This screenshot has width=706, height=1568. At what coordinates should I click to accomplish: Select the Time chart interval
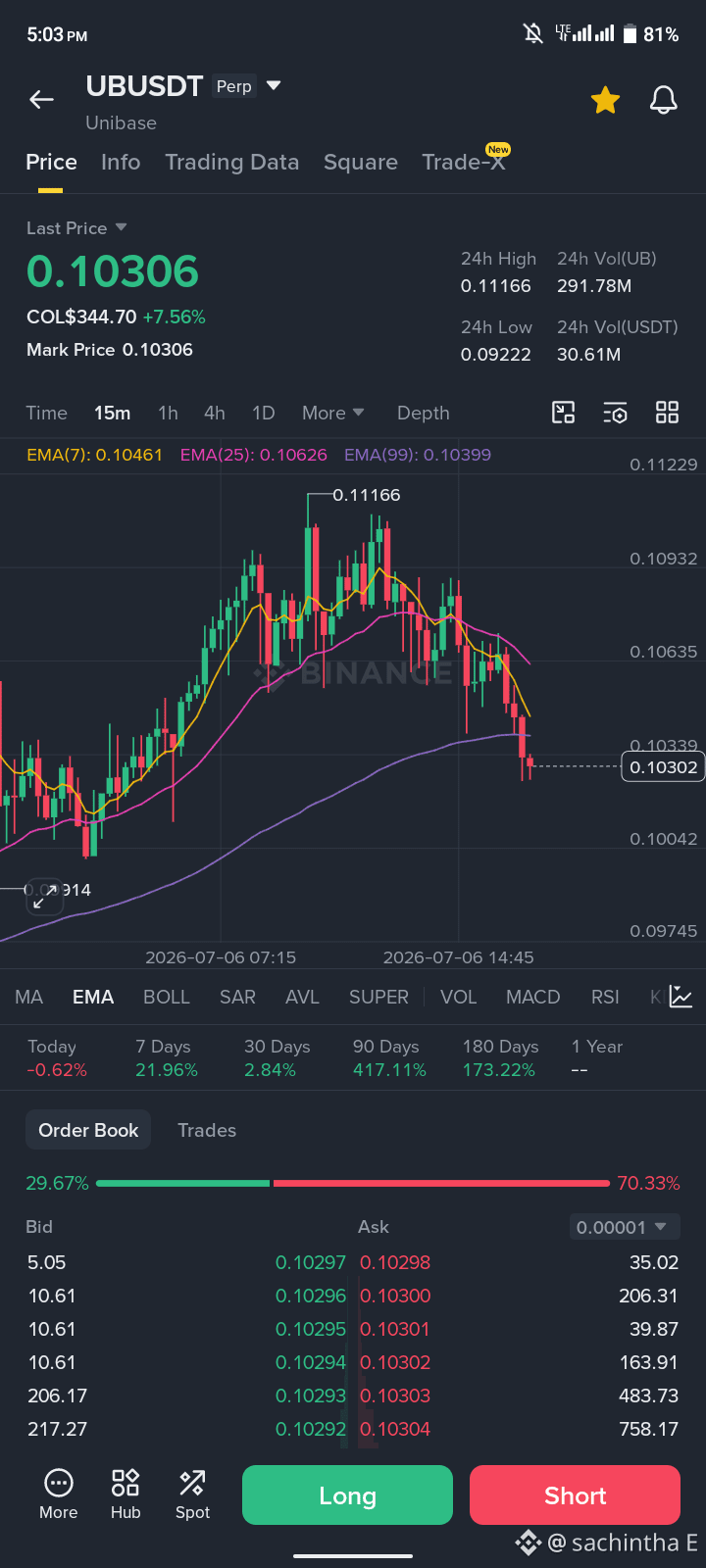point(46,413)
